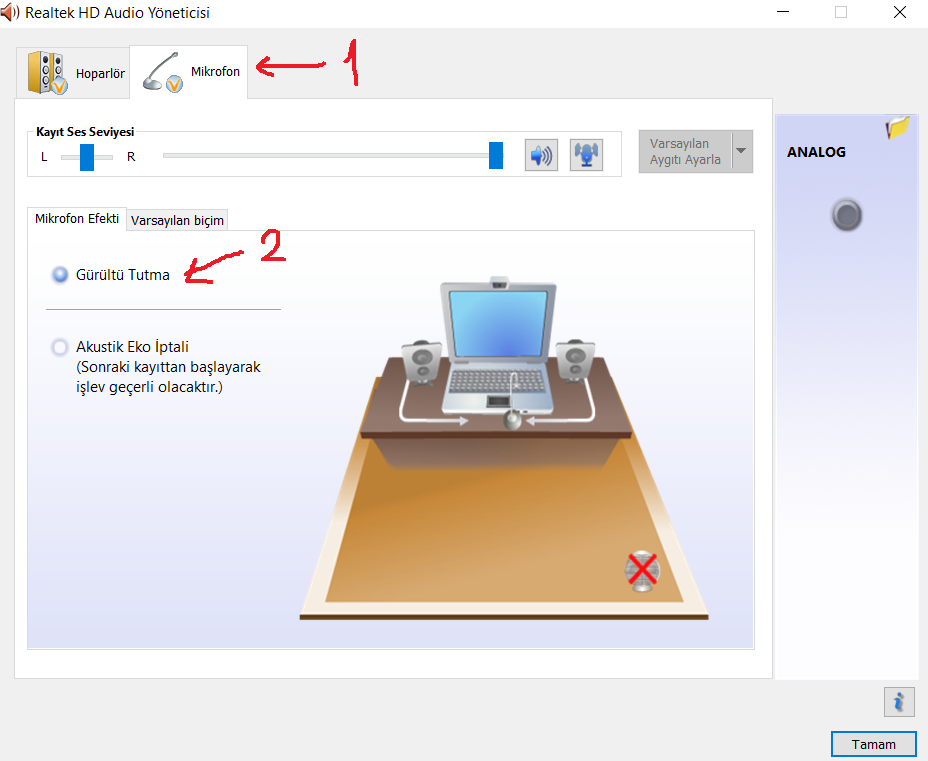
Task: Click the Sonraki kayıttan başlayarak note text
Action: tap(168, 377)
